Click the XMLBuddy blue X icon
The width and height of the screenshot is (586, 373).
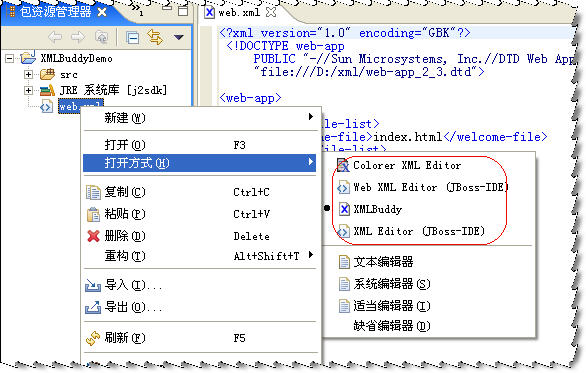[x=344, y=209]
